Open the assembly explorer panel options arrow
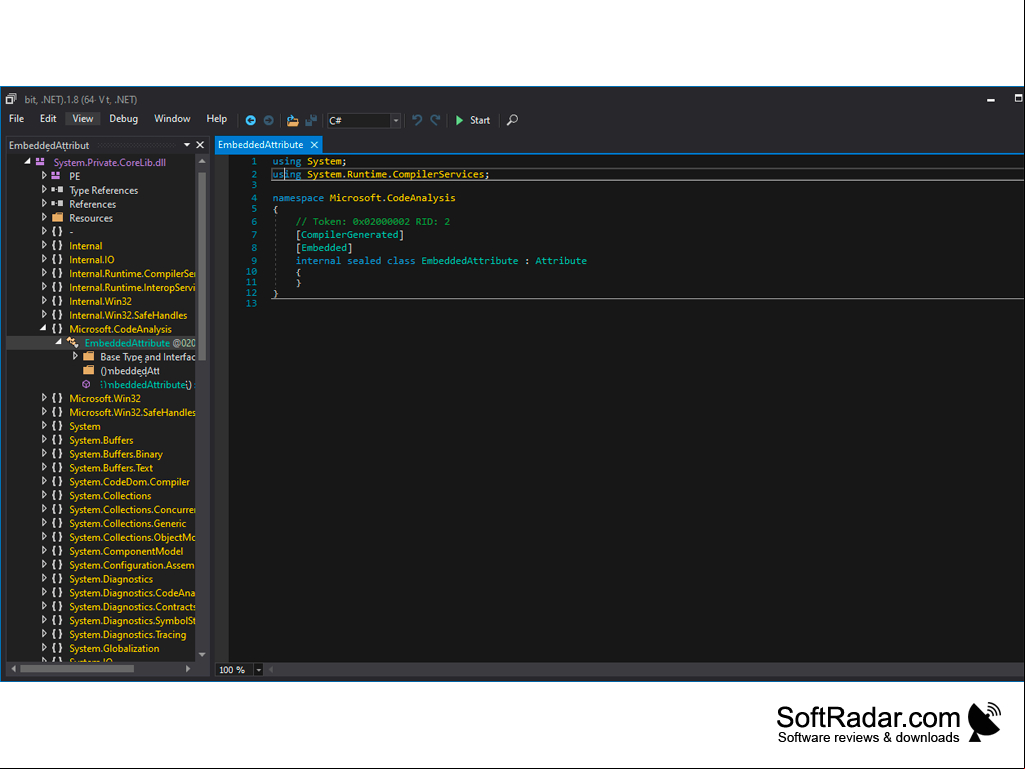This screenshot has width=1025, height=769. 187,145
